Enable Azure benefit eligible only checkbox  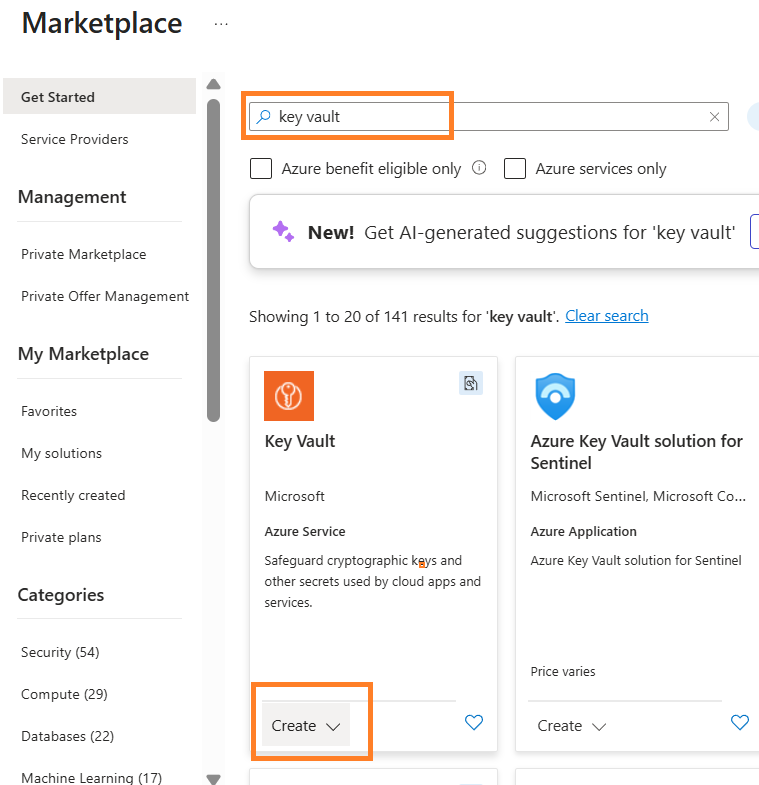[x=261, y=169]
